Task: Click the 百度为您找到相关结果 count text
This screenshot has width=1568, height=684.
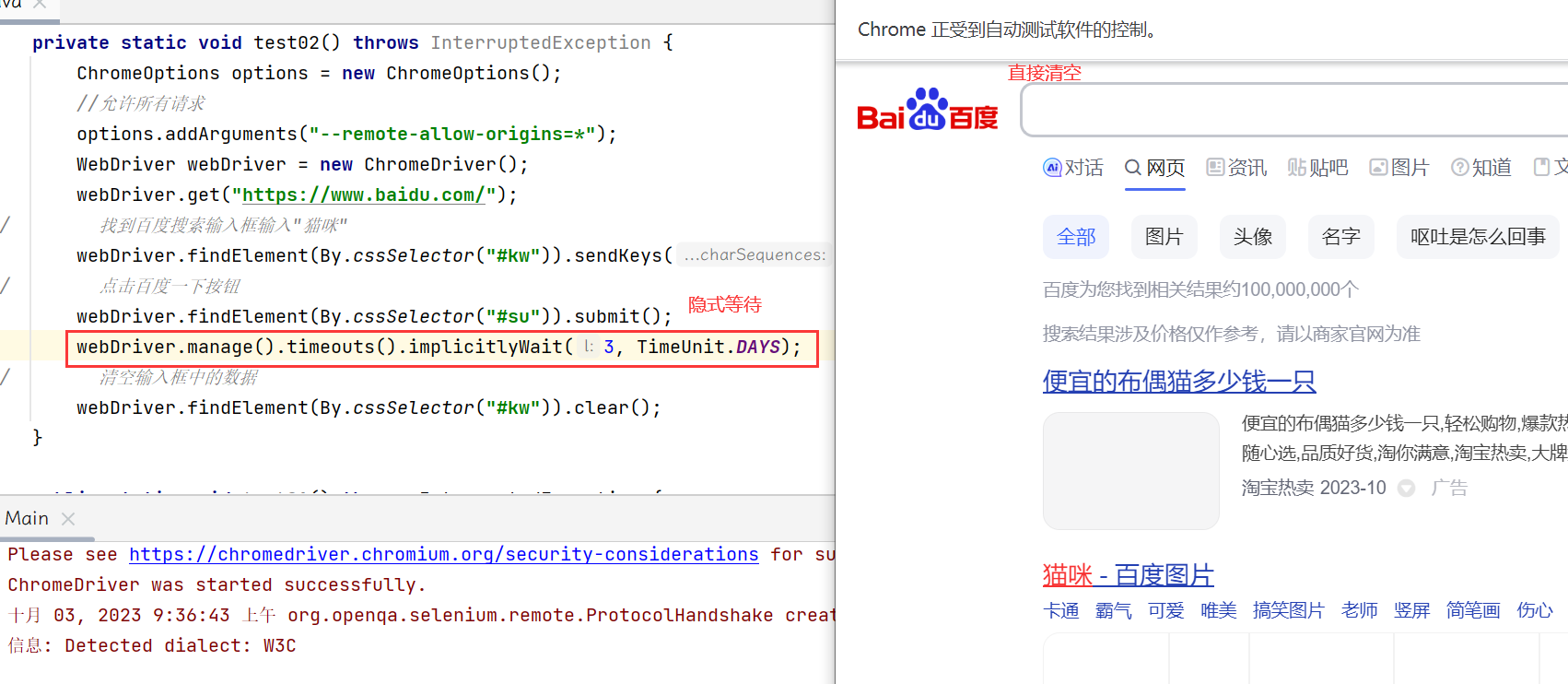Action: coord(1200,289)
